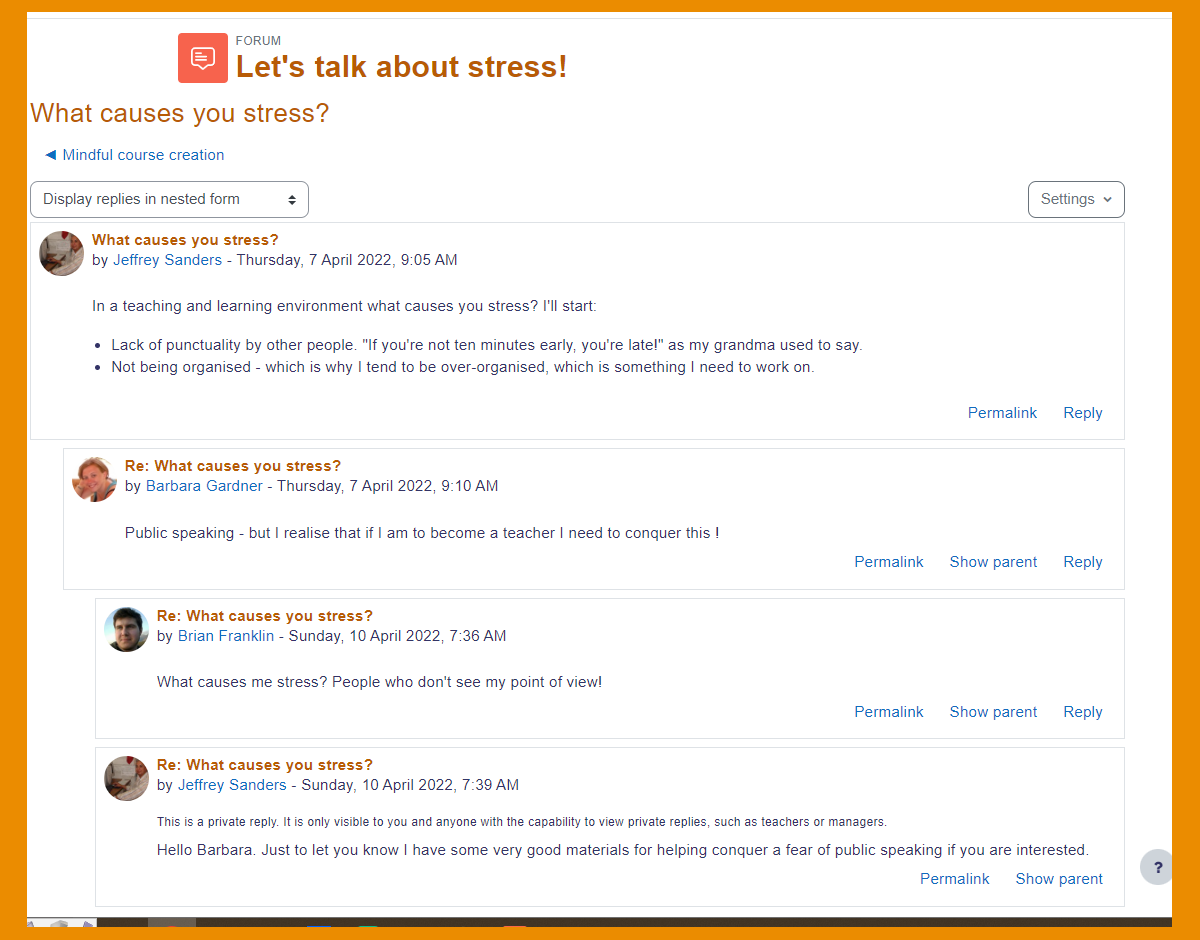Open Permalink for the original post
Screen dimensions: 1200x940
pos(1002,413)
